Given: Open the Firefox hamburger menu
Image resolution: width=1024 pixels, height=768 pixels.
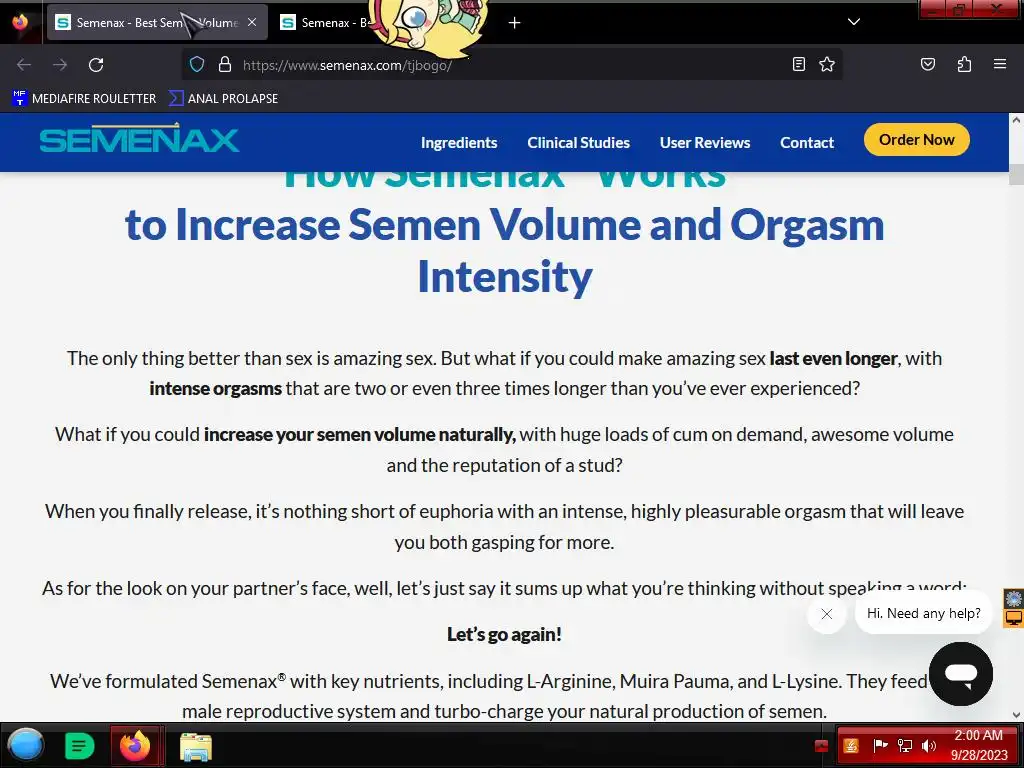Looking at the screenshot, I should [1000, 64].
